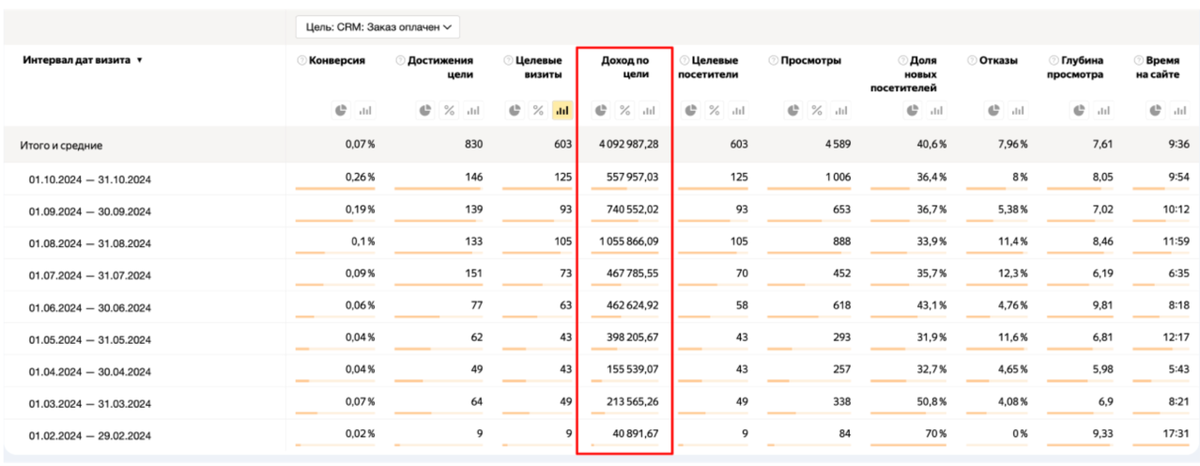
Task: Open help hint next to Просмотры header
Action: point(773,61)
